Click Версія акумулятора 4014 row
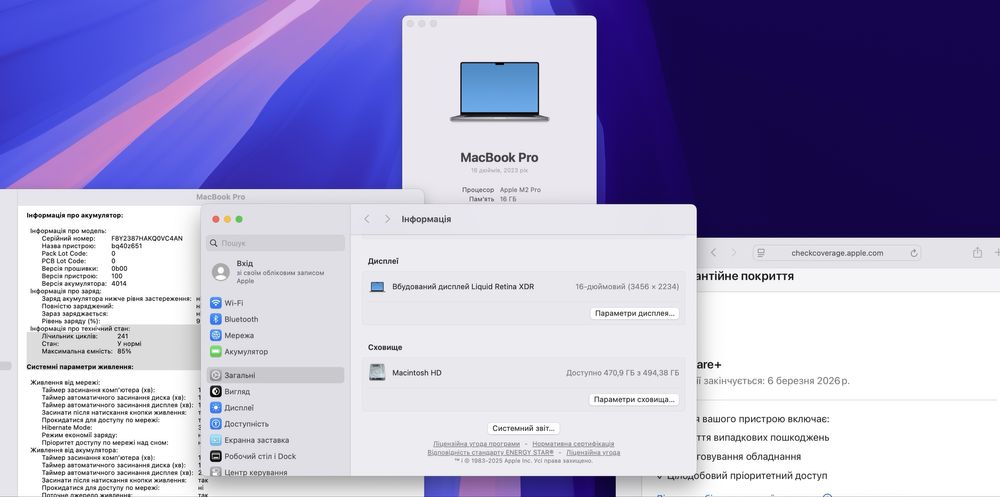 coord(84,283)
